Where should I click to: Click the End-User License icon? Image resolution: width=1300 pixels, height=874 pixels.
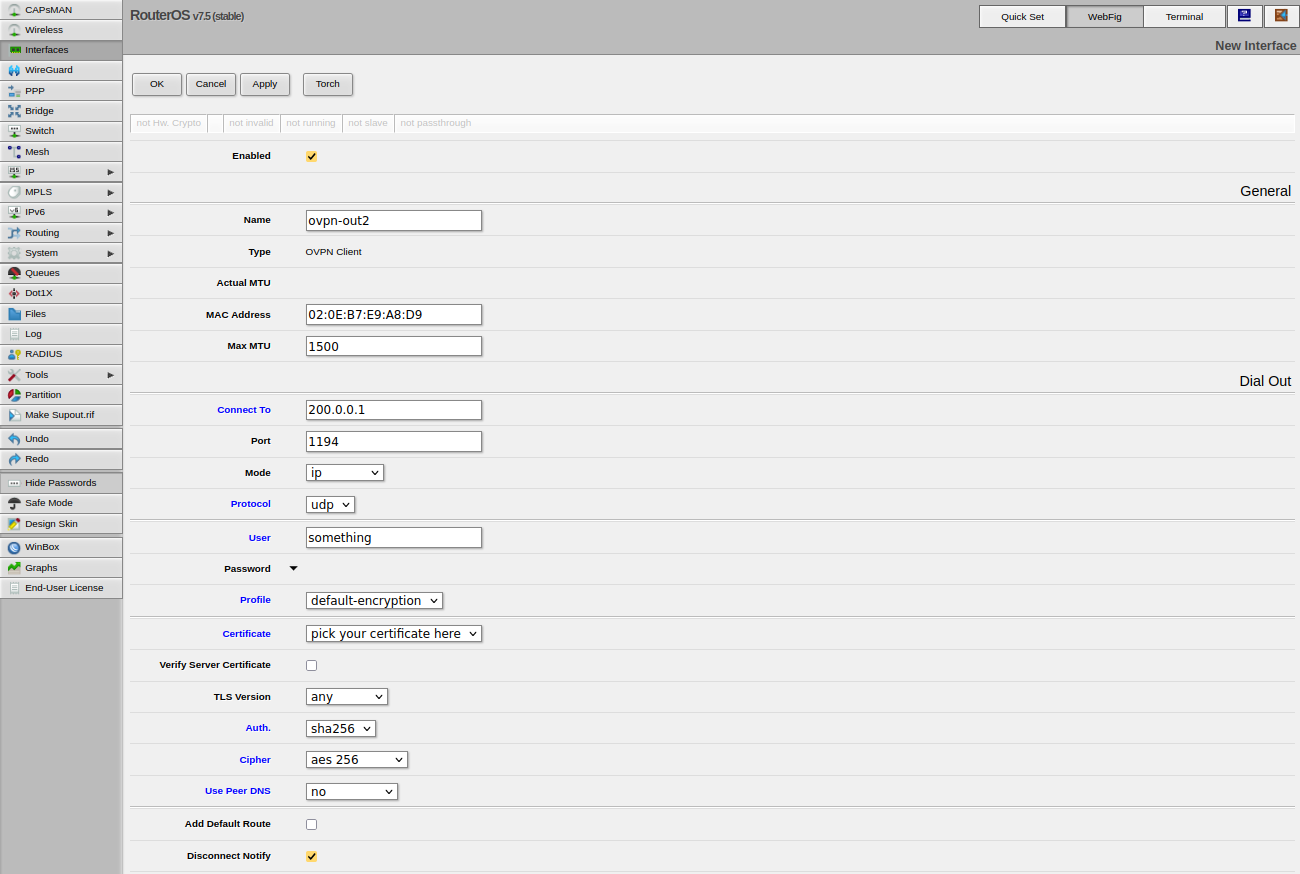[x=14, y=588]
